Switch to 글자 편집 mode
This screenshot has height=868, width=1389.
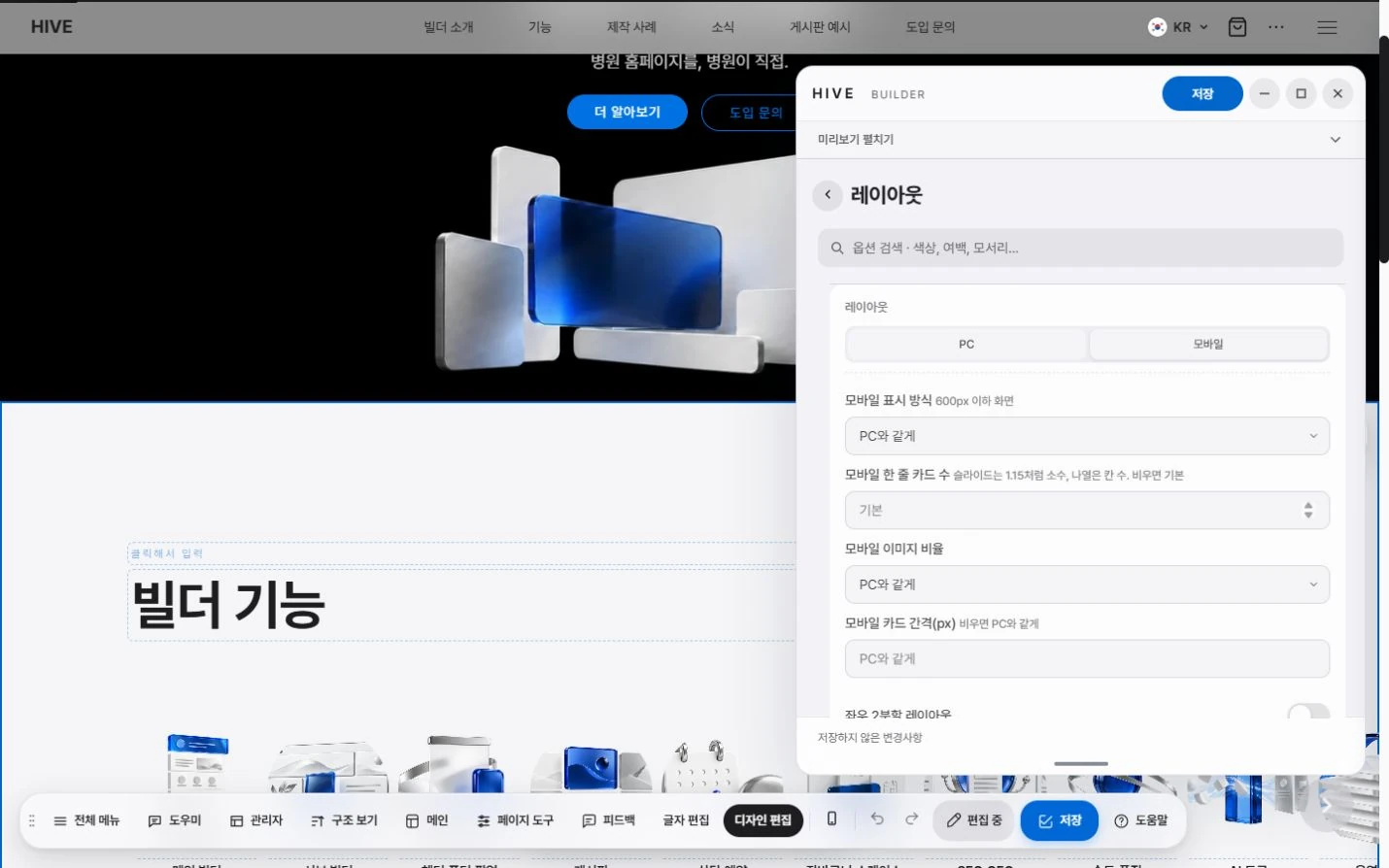point(686,820)
